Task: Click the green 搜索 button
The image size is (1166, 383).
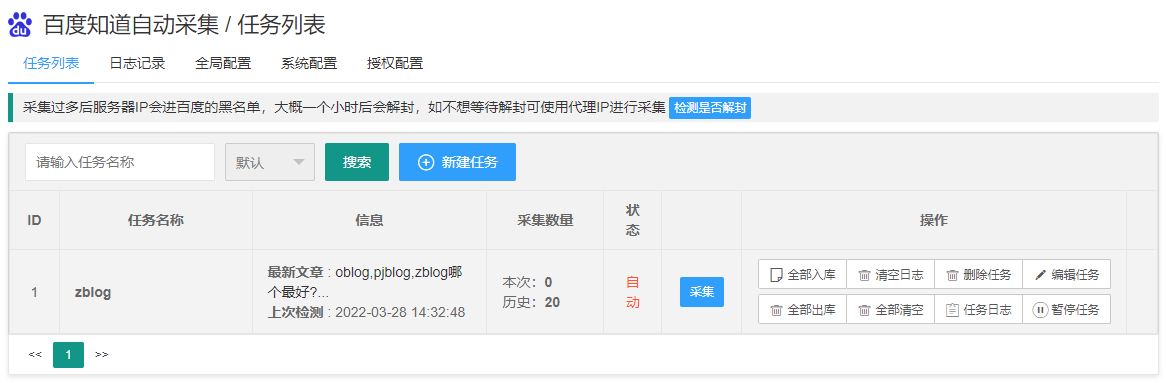Action: click(357, 162)
